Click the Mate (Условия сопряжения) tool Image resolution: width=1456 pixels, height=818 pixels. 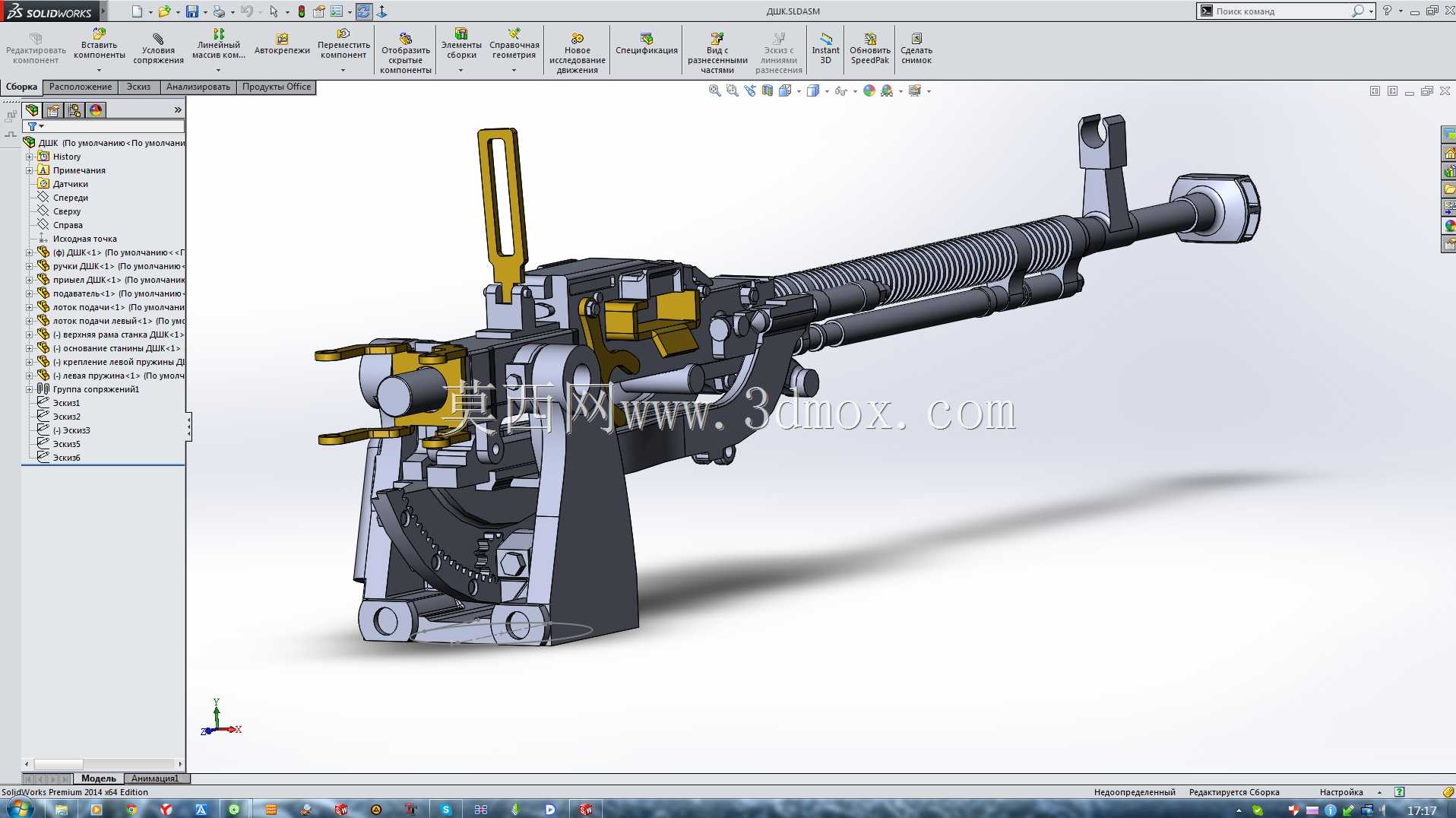tap(158, 49)
